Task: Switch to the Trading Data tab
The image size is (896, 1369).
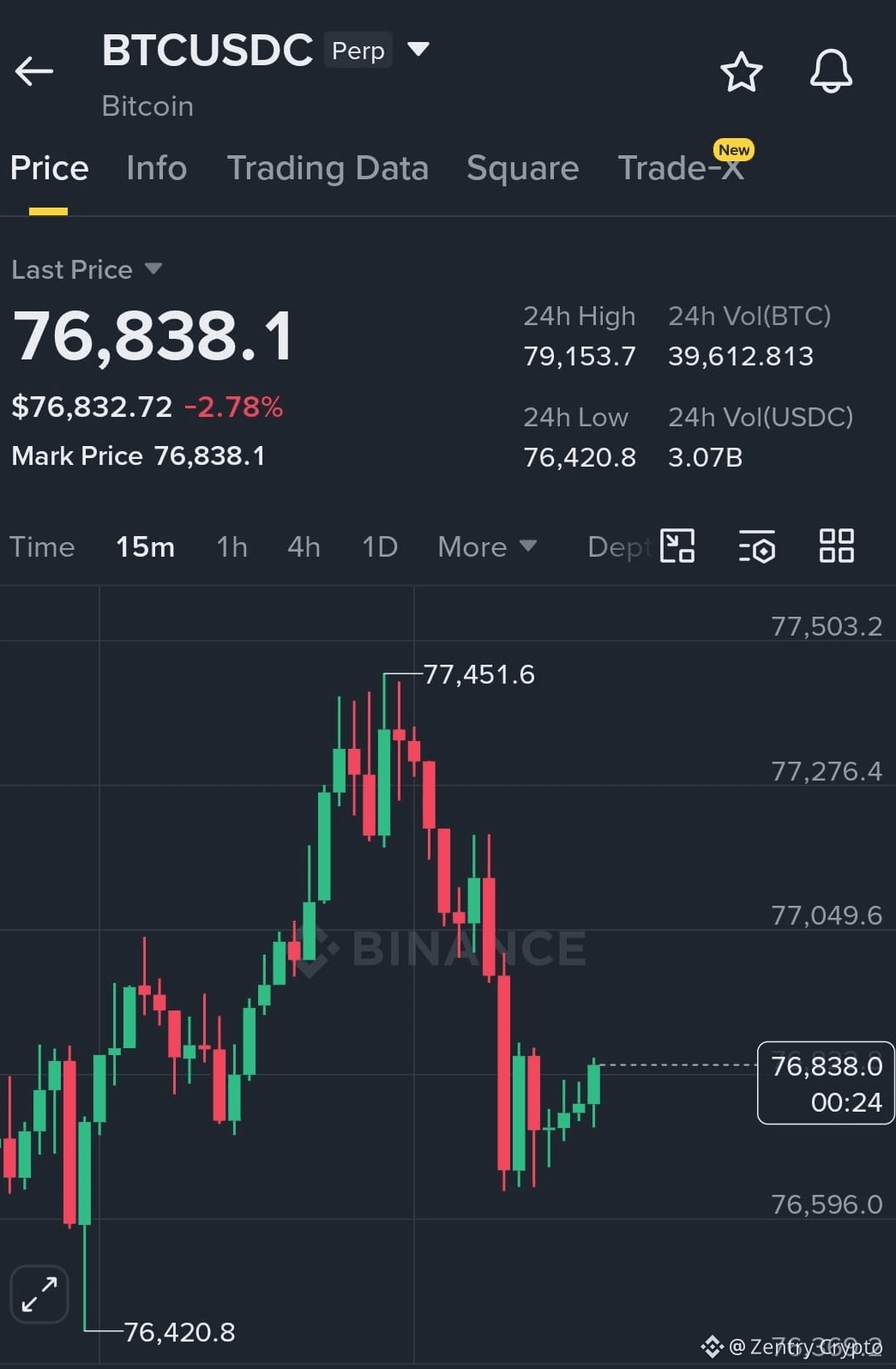Action: pos(328,168)
